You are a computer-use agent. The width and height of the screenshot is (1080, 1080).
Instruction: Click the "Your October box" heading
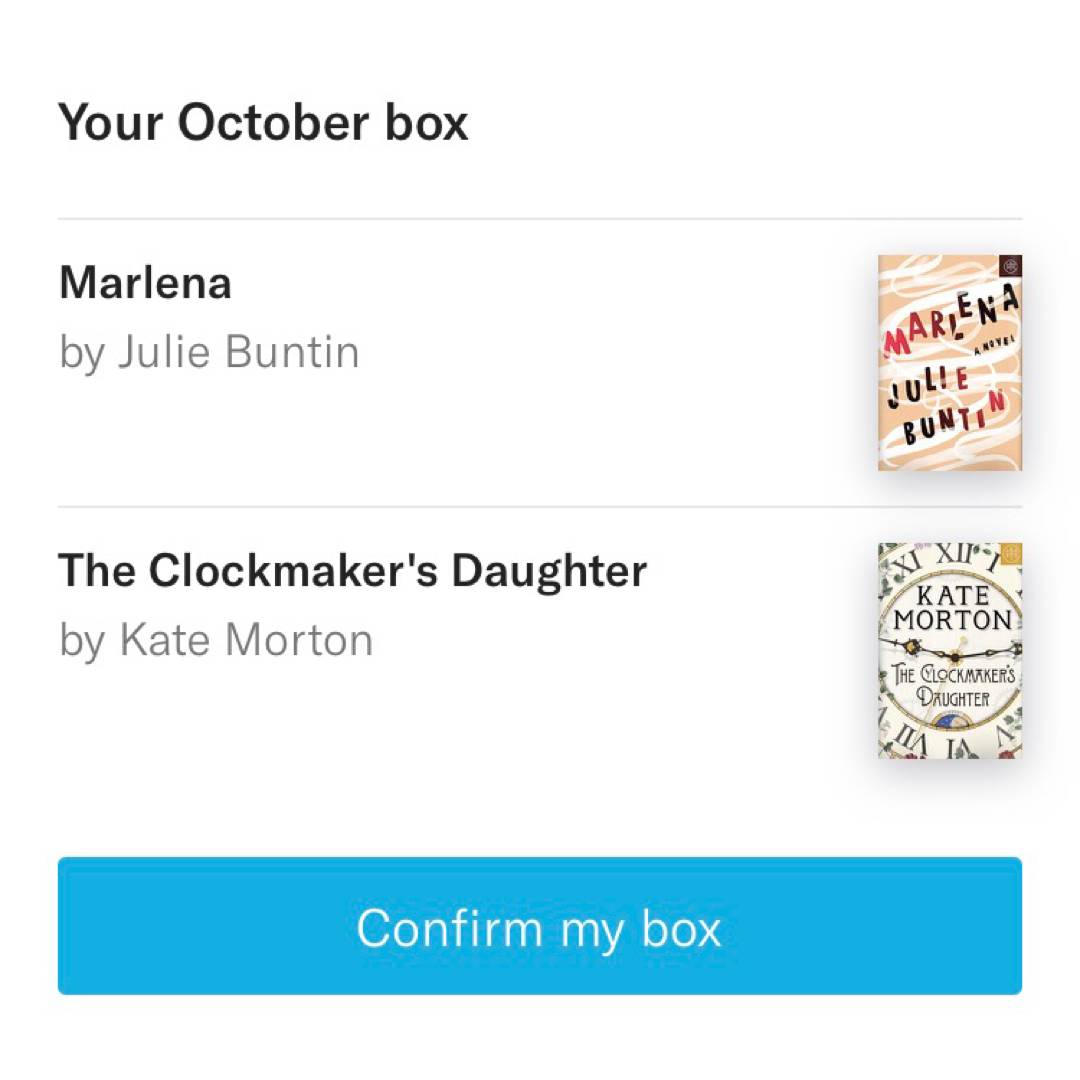pyautogui.click(x=263, y=123)
